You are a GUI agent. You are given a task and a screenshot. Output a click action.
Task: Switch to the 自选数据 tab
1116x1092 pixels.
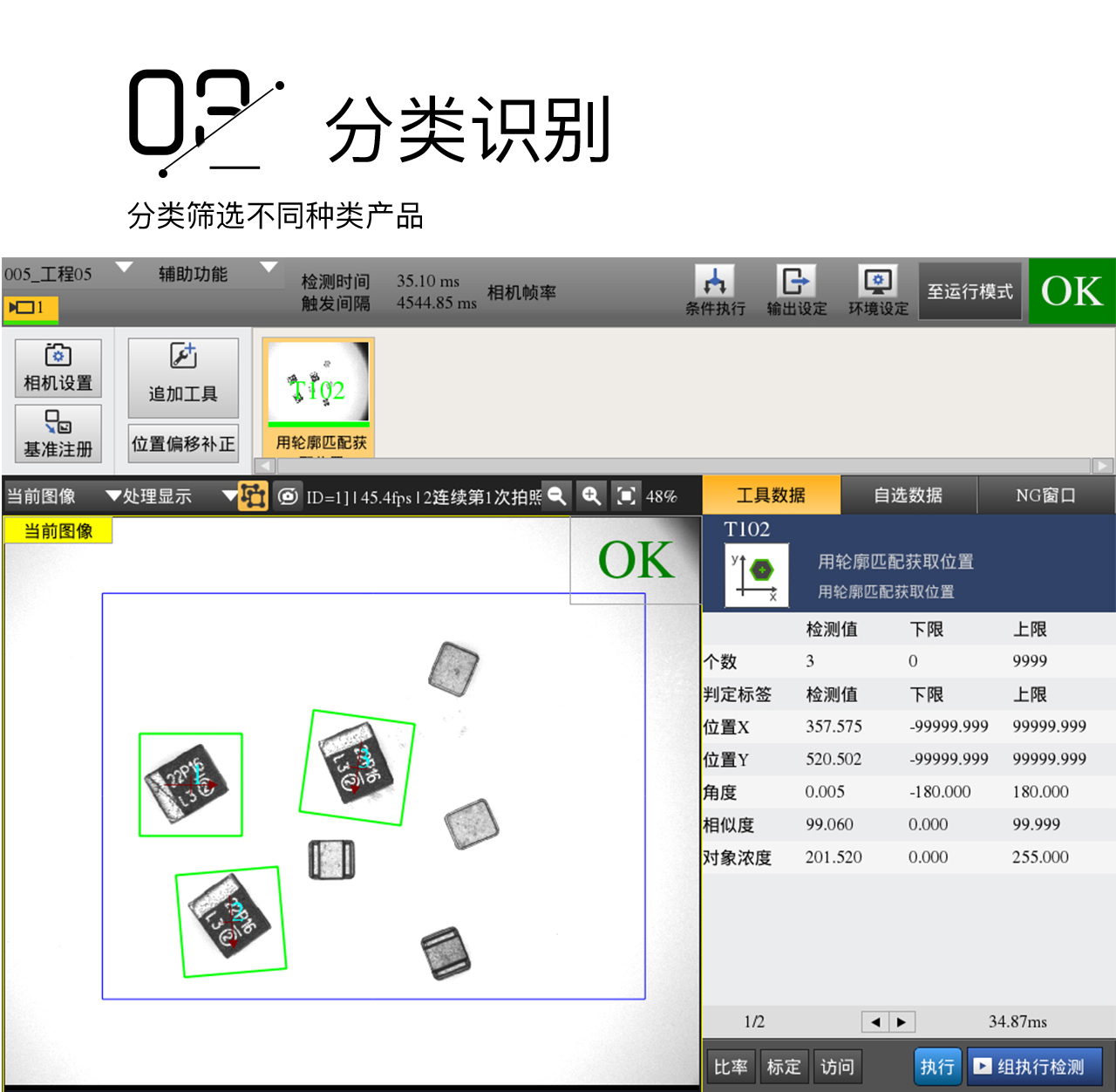point(908,495)
